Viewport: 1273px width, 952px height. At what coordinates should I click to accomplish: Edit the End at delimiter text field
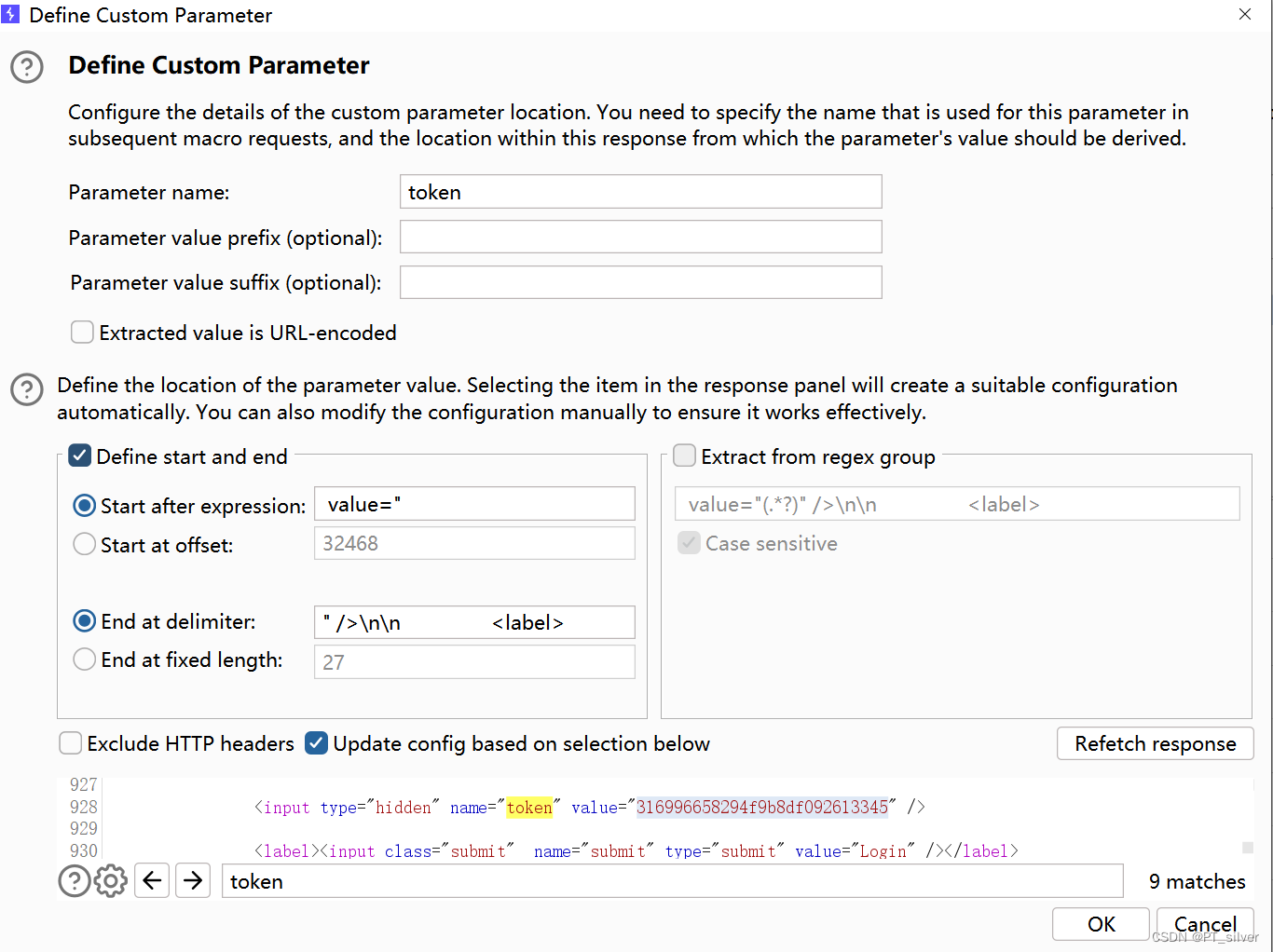point(475,622)
